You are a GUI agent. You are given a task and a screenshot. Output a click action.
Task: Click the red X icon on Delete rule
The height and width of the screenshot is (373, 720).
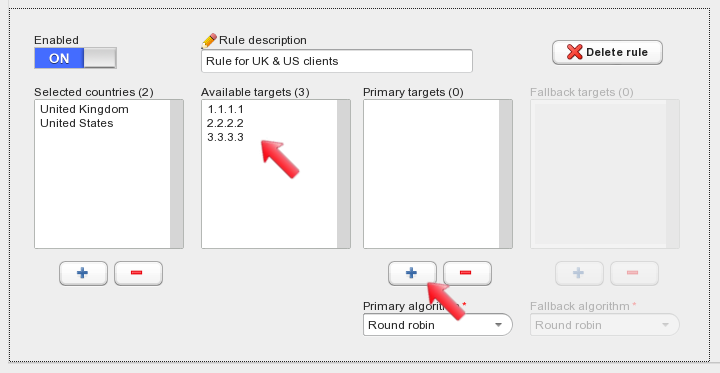(574, 52)
